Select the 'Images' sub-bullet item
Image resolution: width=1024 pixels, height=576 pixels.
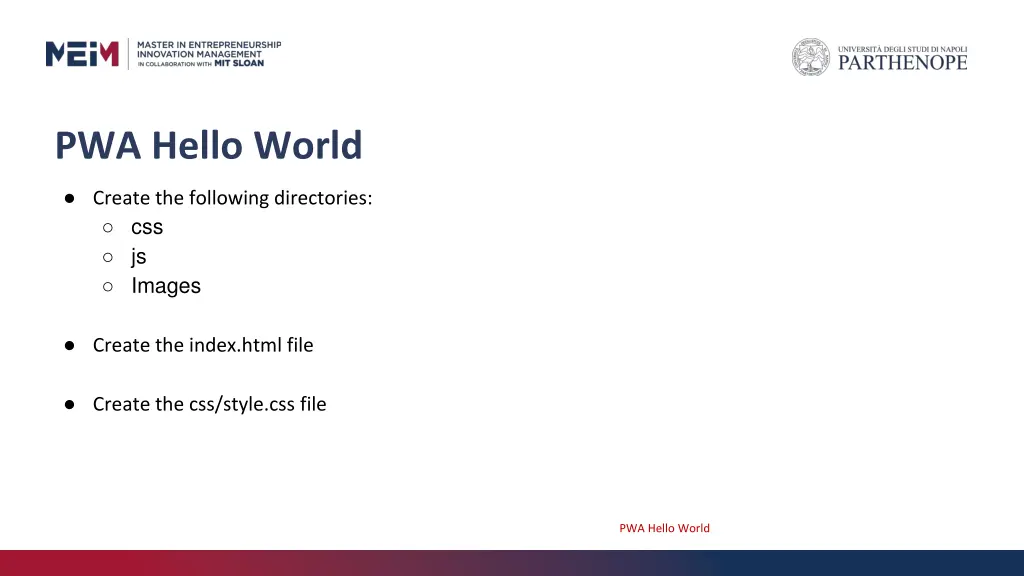point(166,286)
